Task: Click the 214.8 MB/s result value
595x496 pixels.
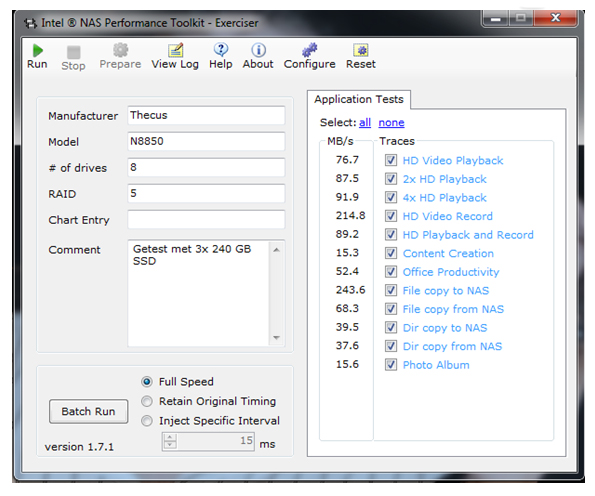Action: pyautogui.click(x=350, y=216)
